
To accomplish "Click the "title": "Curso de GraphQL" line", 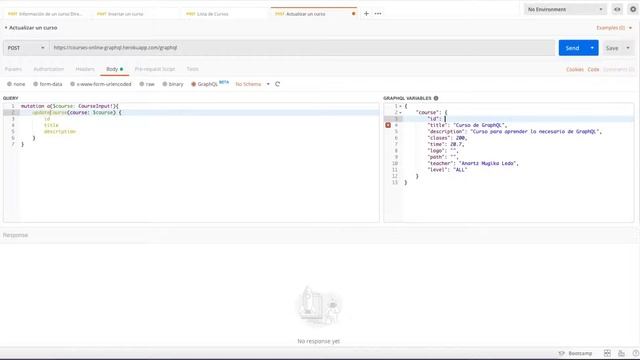I will tap(467, 125).
